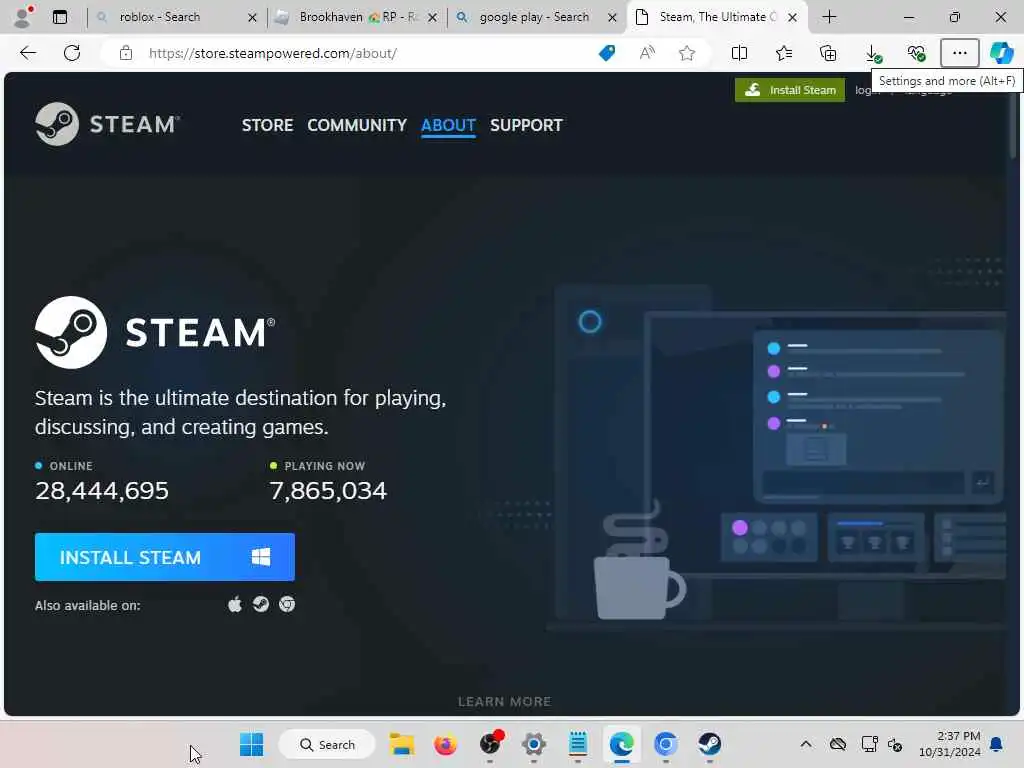Open the Windows Start menu
This screenshot has height=768, width=1024.
[x=251, y=744]
